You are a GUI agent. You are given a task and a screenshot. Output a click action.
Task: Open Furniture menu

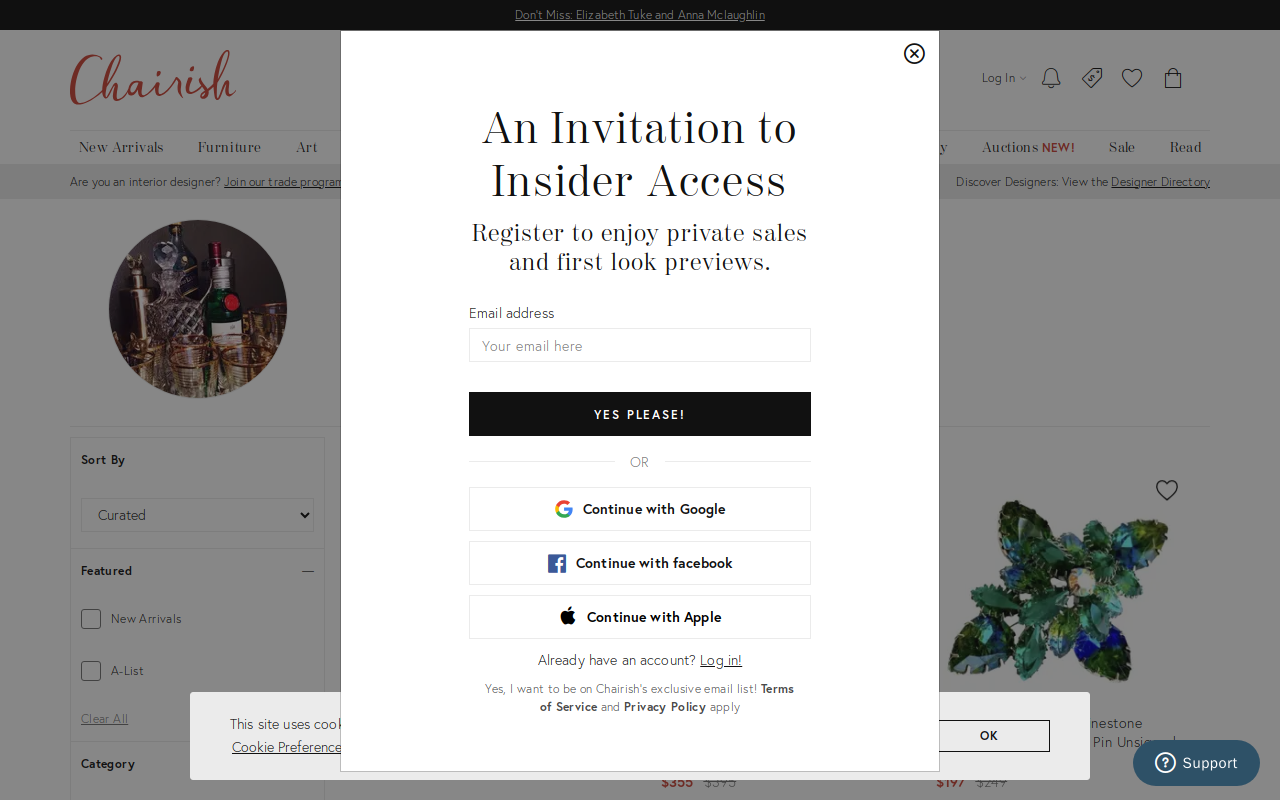coord(229,147)
